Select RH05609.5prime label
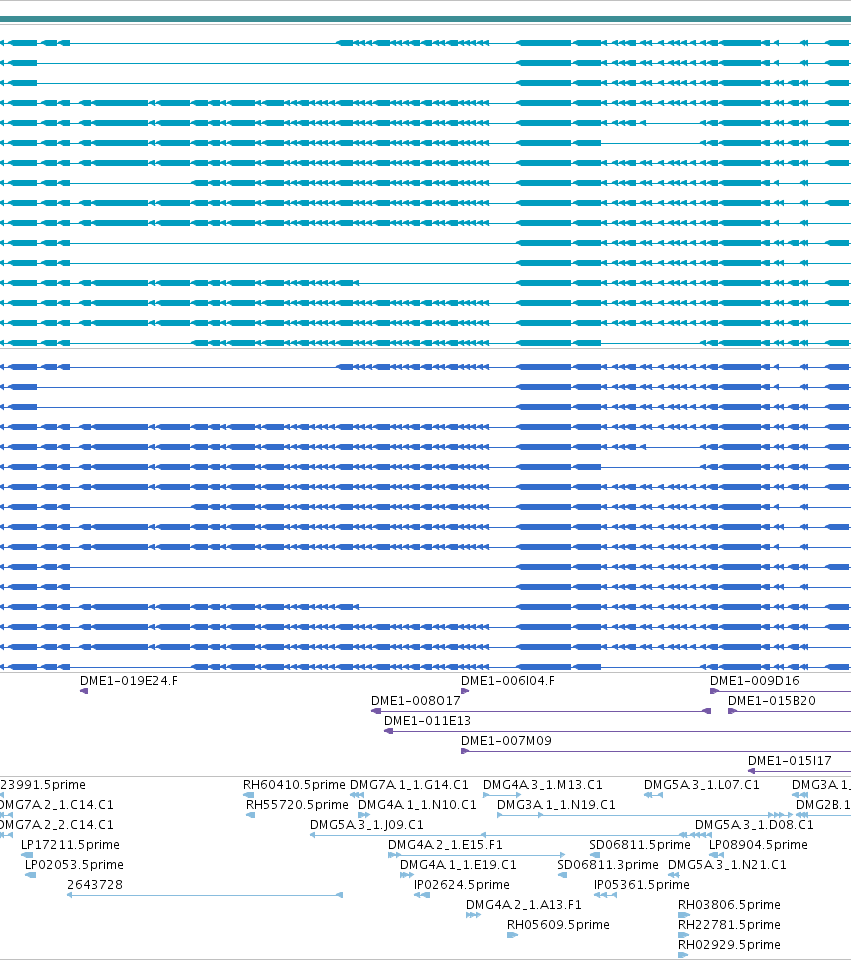Viewport: 851px width, 960px height. [558, 925]
